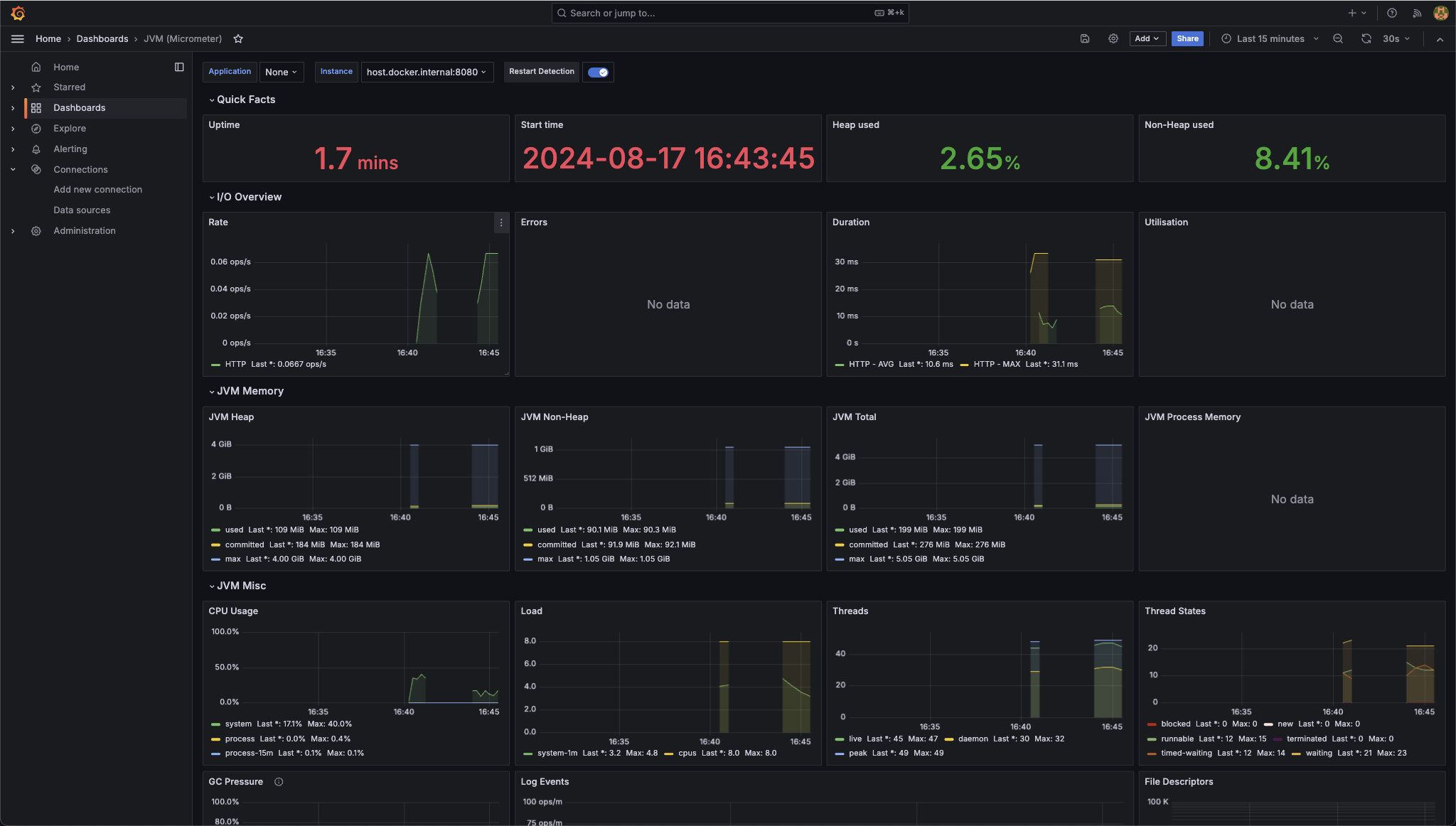Open the host.docker.internal:8080 instance dropdown
Image resolution: width=1456 pixels, height=826 pixels.
click(x=427, y=72)
